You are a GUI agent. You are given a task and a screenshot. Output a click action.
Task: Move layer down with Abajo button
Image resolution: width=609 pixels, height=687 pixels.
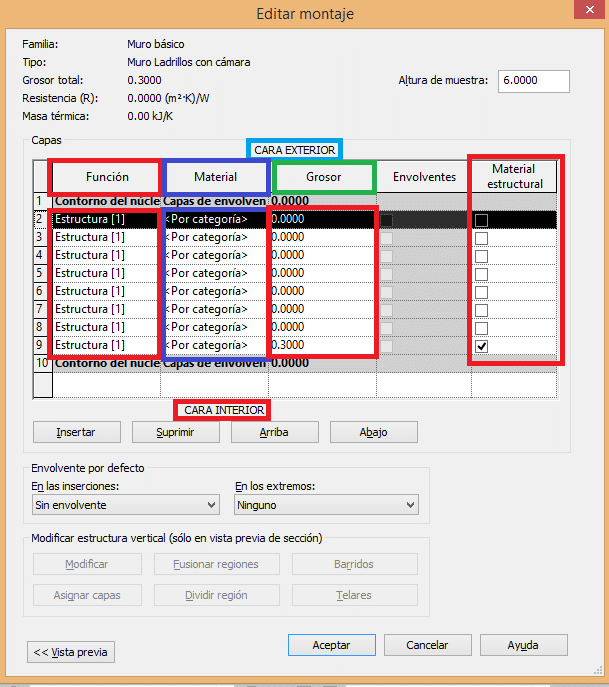(373, 433)
